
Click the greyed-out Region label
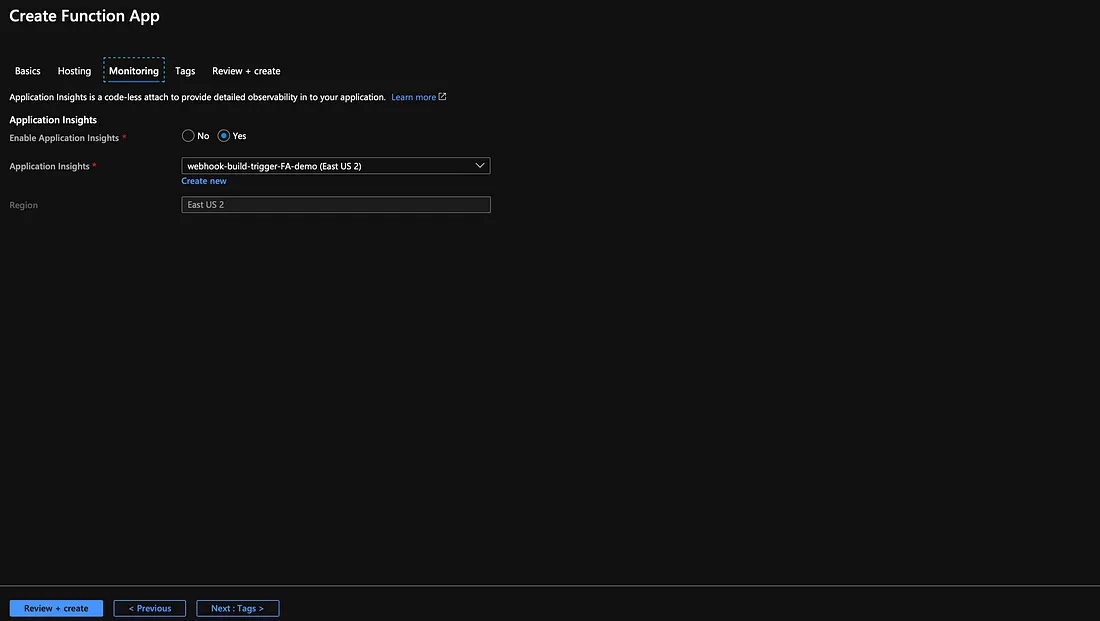(23, 205)
